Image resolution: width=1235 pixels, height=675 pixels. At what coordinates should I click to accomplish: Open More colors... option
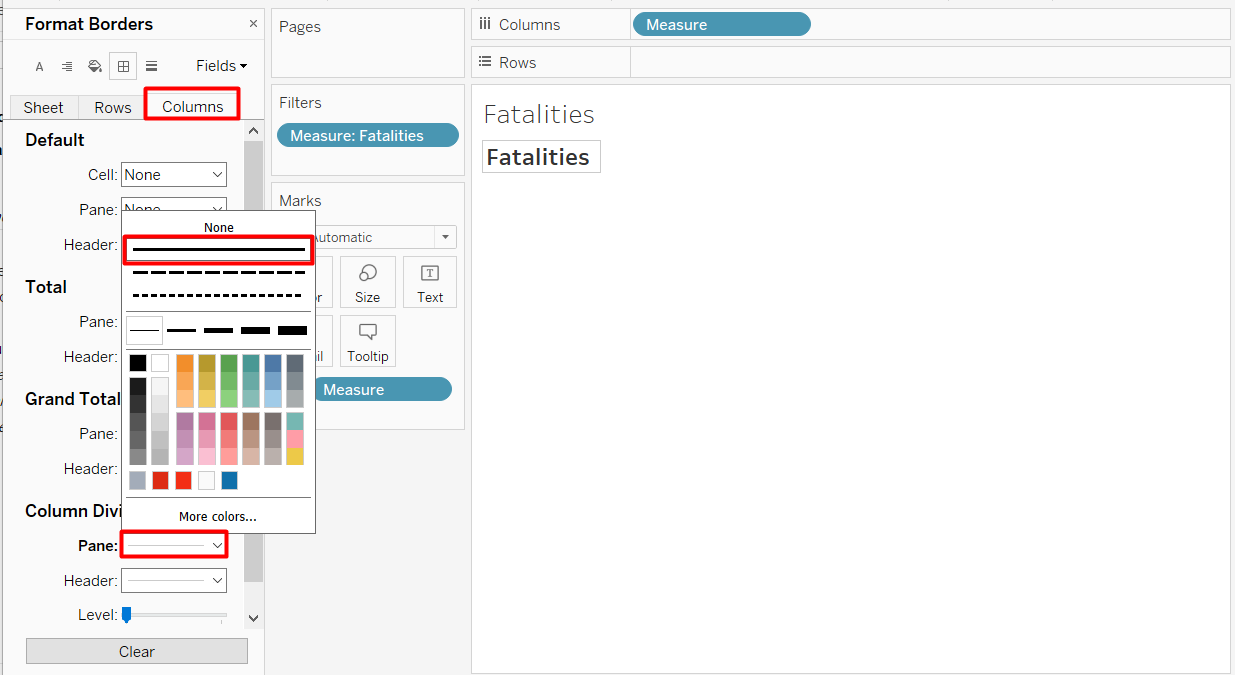tap(217, 517)
